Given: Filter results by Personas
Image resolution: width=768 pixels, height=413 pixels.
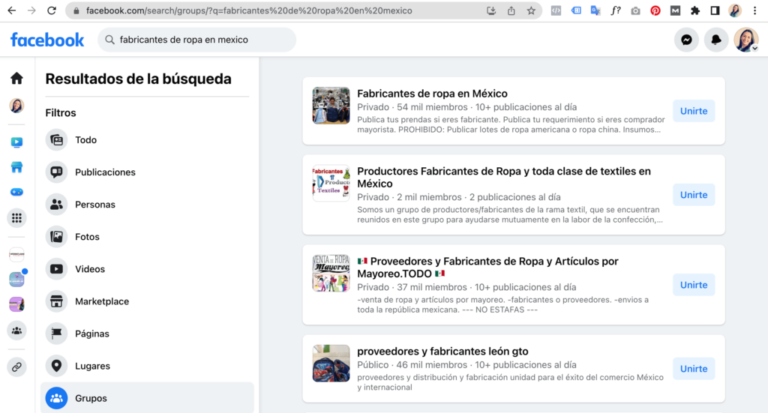Looking at the screenshot, I should click(x=147, y=205).
